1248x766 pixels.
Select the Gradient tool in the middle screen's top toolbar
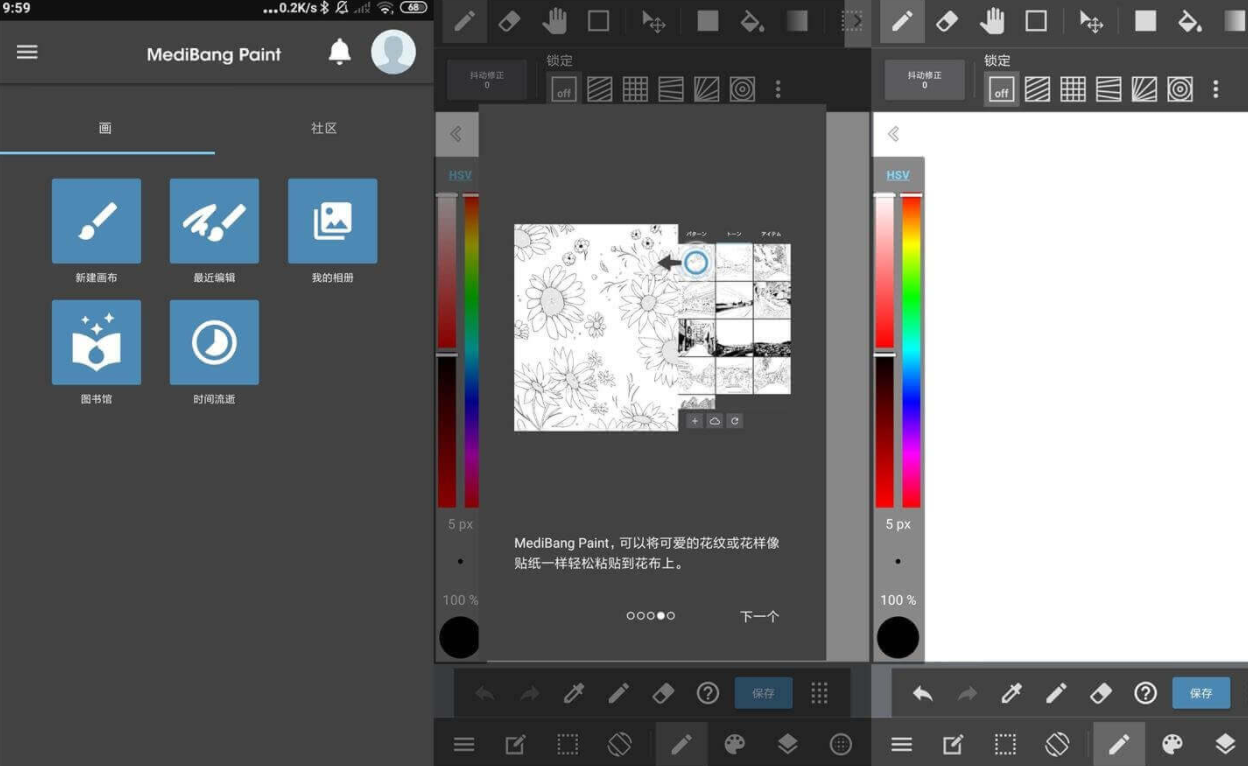(x=797, y=22)
